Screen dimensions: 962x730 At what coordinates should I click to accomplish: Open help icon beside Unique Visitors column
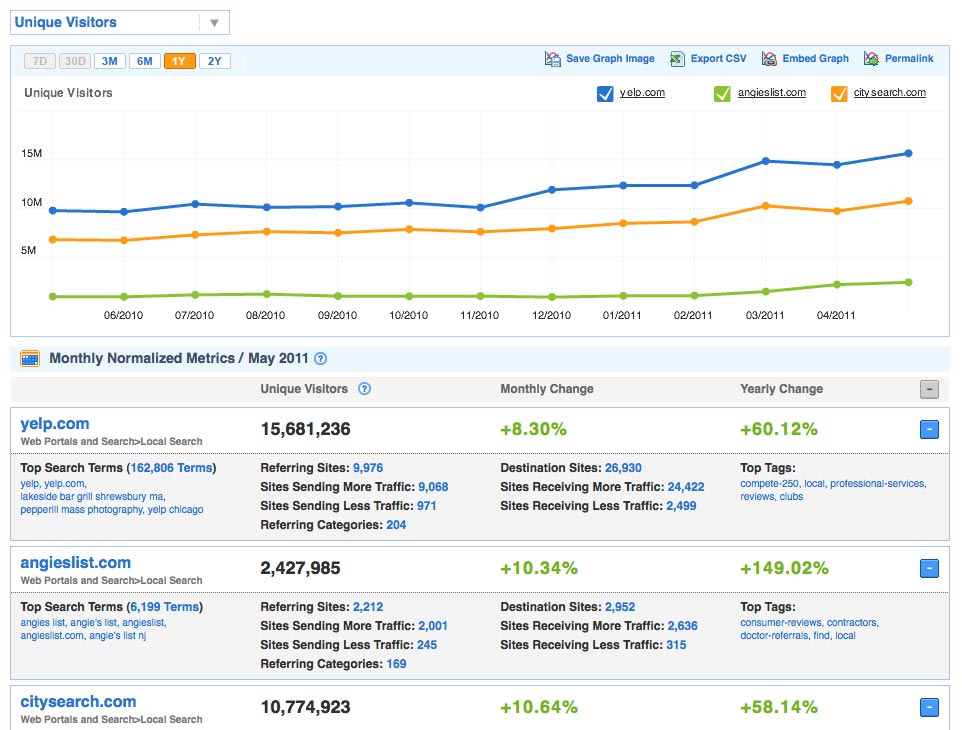coord(364,389)
